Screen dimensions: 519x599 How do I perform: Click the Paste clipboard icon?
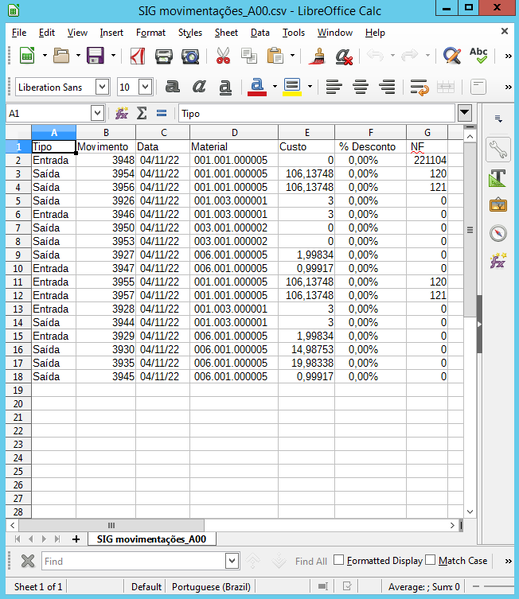click(x=275, y=56)
